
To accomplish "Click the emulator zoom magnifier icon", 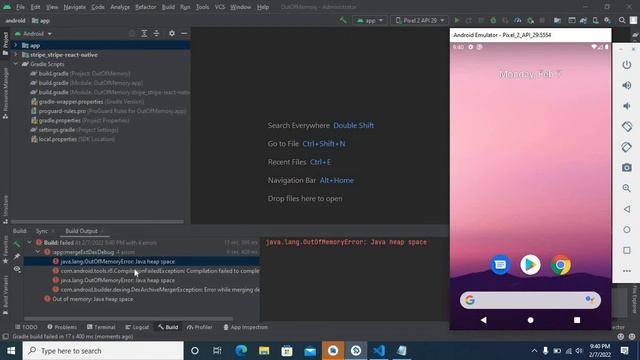I will (x=627, y=188).
